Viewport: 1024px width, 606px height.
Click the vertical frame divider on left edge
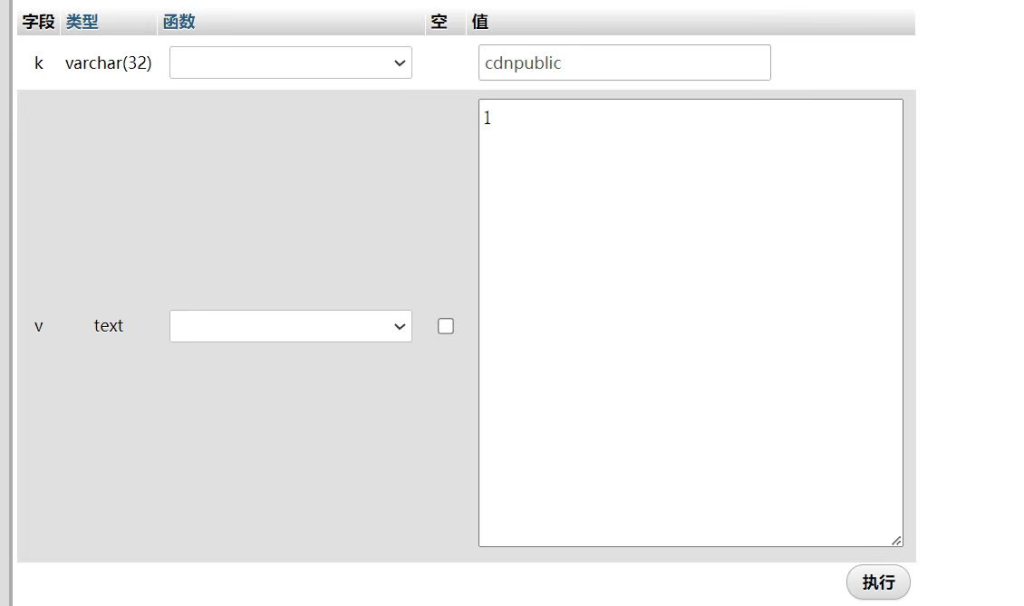point(10,300)
